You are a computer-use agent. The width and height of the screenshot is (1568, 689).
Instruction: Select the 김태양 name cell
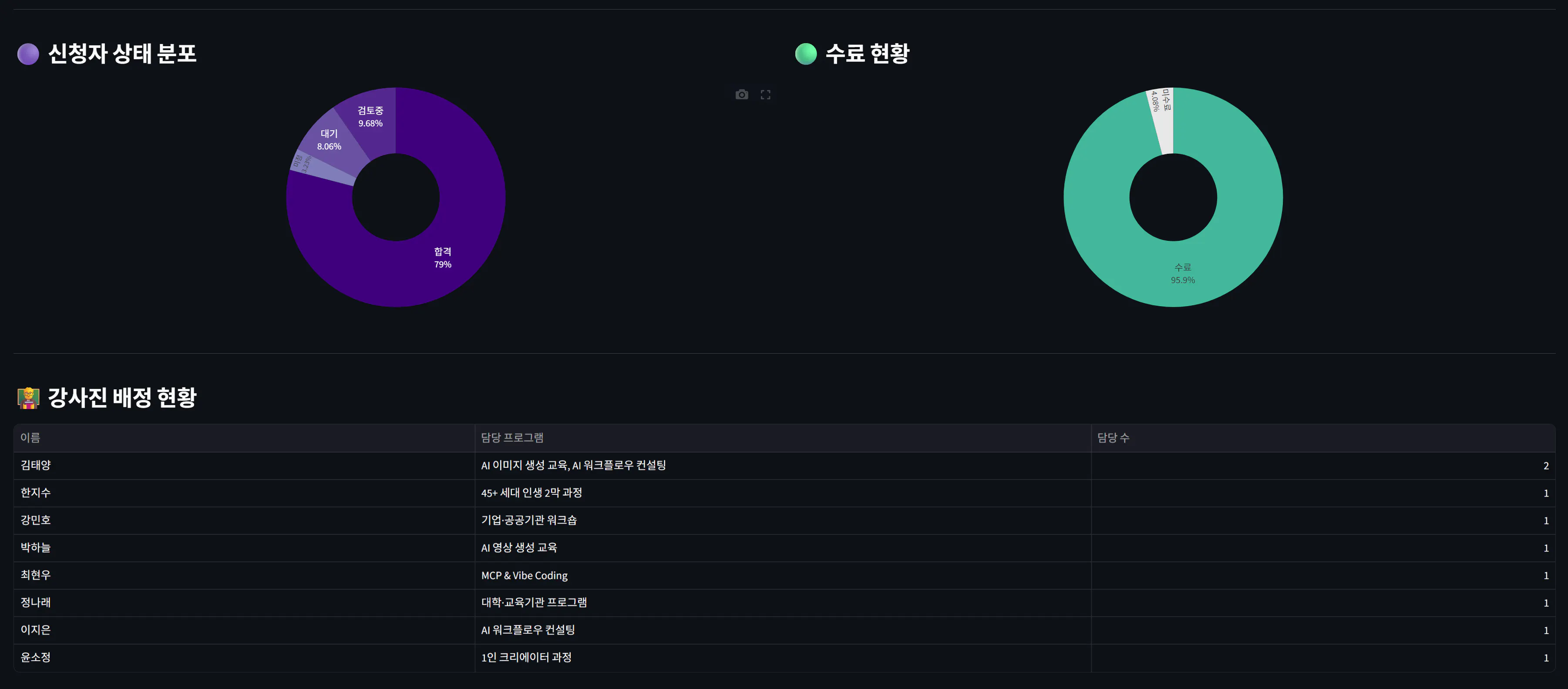click(36, 466)
